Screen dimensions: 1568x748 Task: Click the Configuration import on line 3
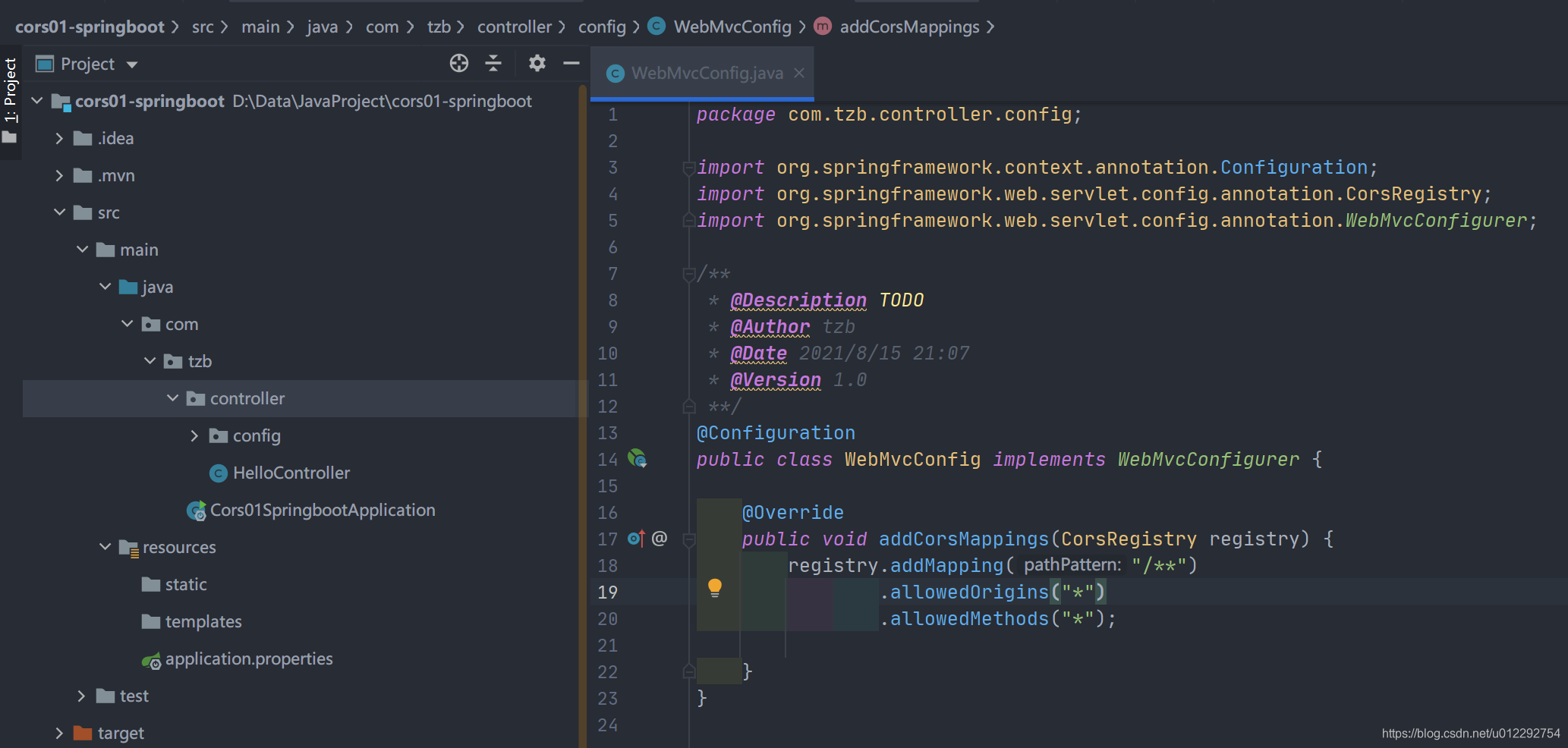pyautogui.click(x=1294, y=167)
